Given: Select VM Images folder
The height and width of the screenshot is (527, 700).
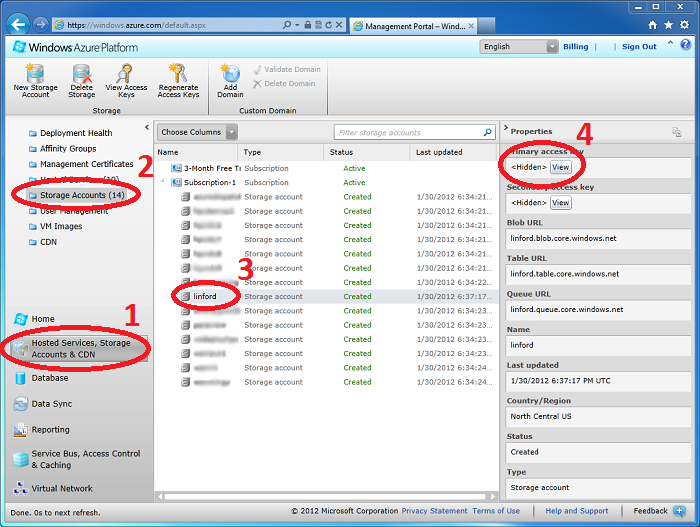Looking at the screenshot, I should pyautogui.click(x=55, y=226).
